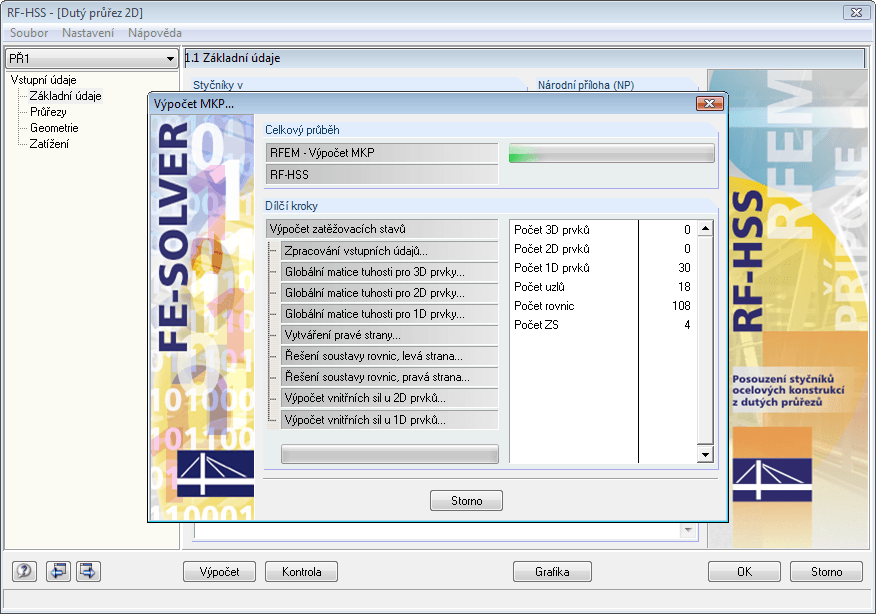
Task: Click the OK button
Action: pyautogui.click(x=744, y=572)
